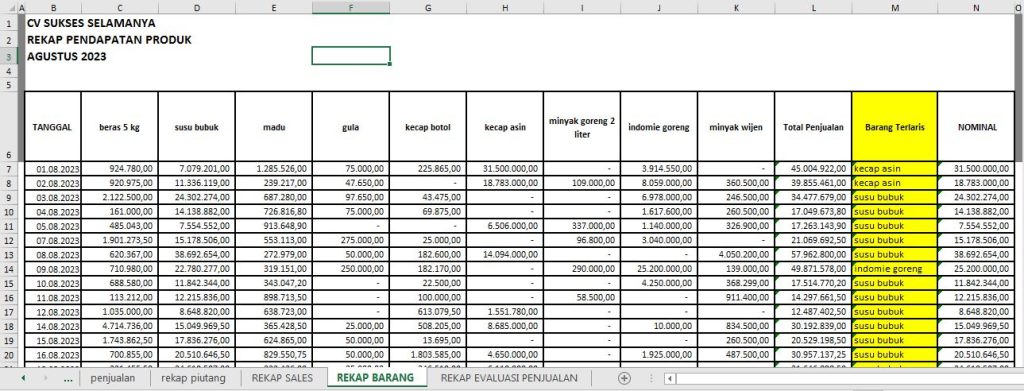Select column L header

pyautogui.click(x=813, y=7)
